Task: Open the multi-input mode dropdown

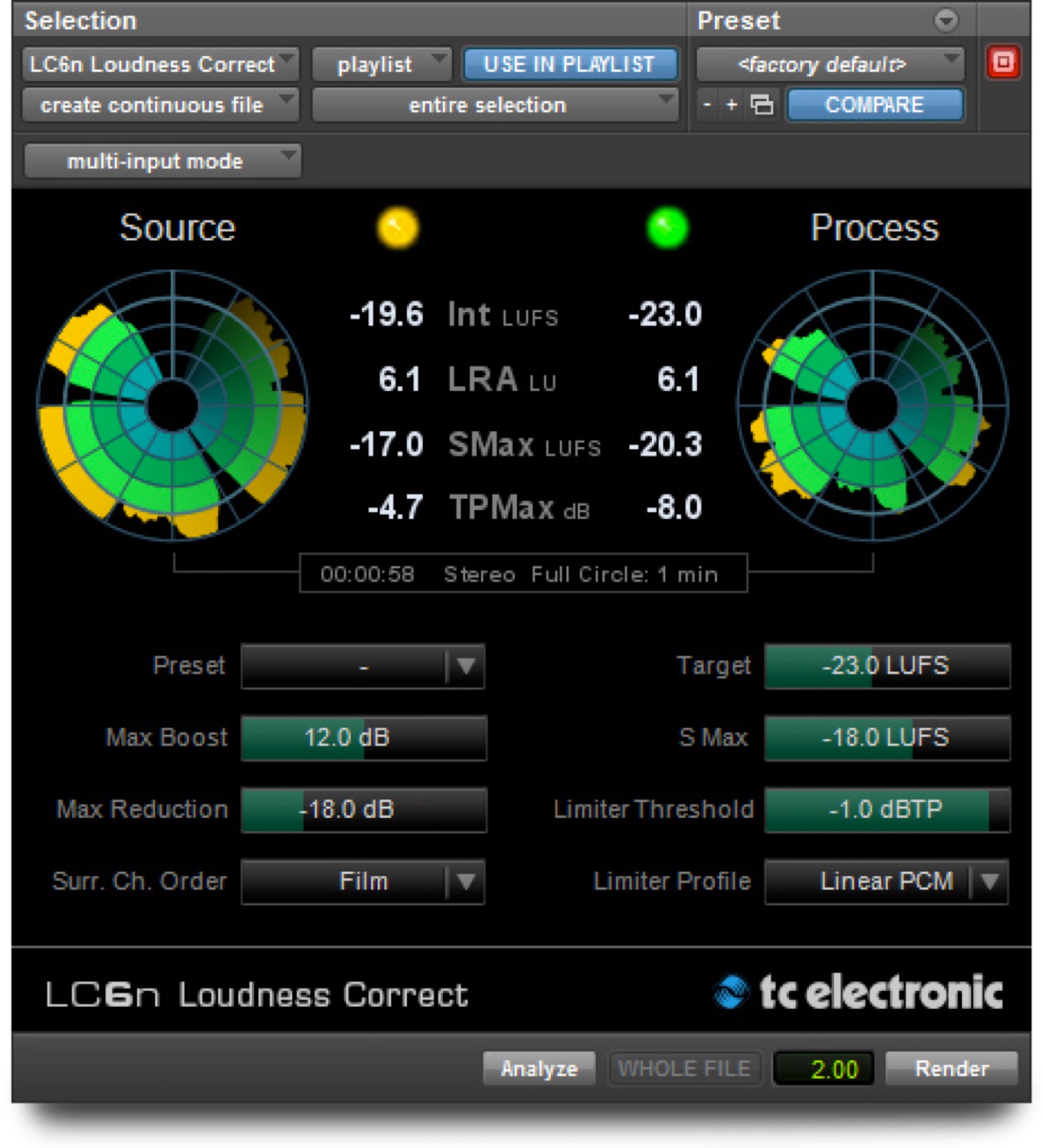Action: click(x=162, y=161)
